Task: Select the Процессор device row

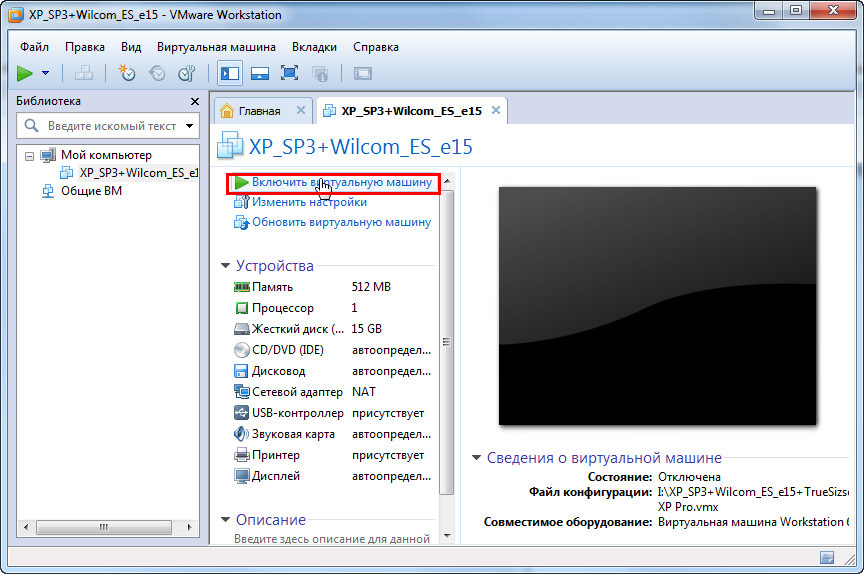Action: (x=332, y=308)
